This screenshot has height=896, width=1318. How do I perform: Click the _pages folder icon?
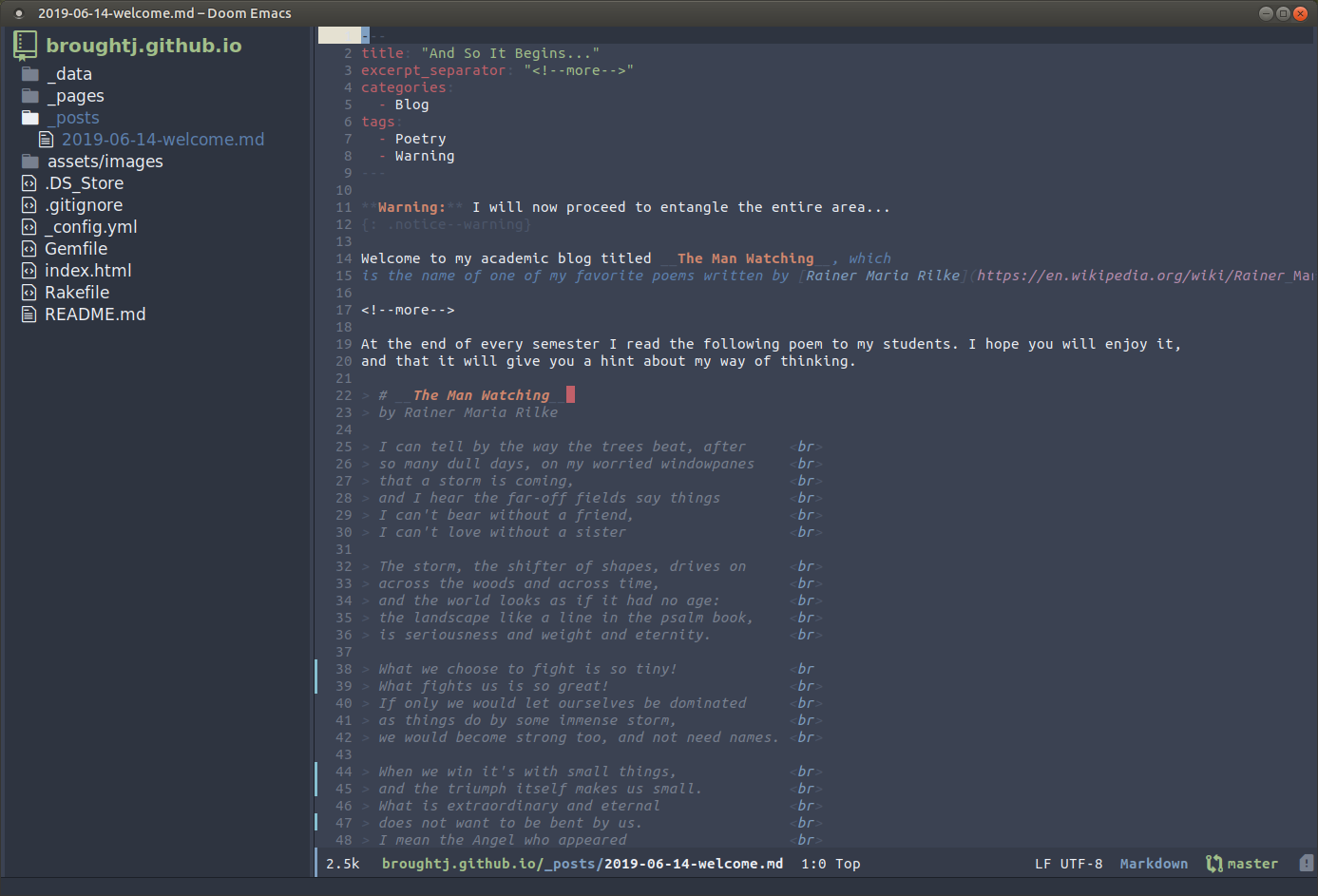click(30, 96)
